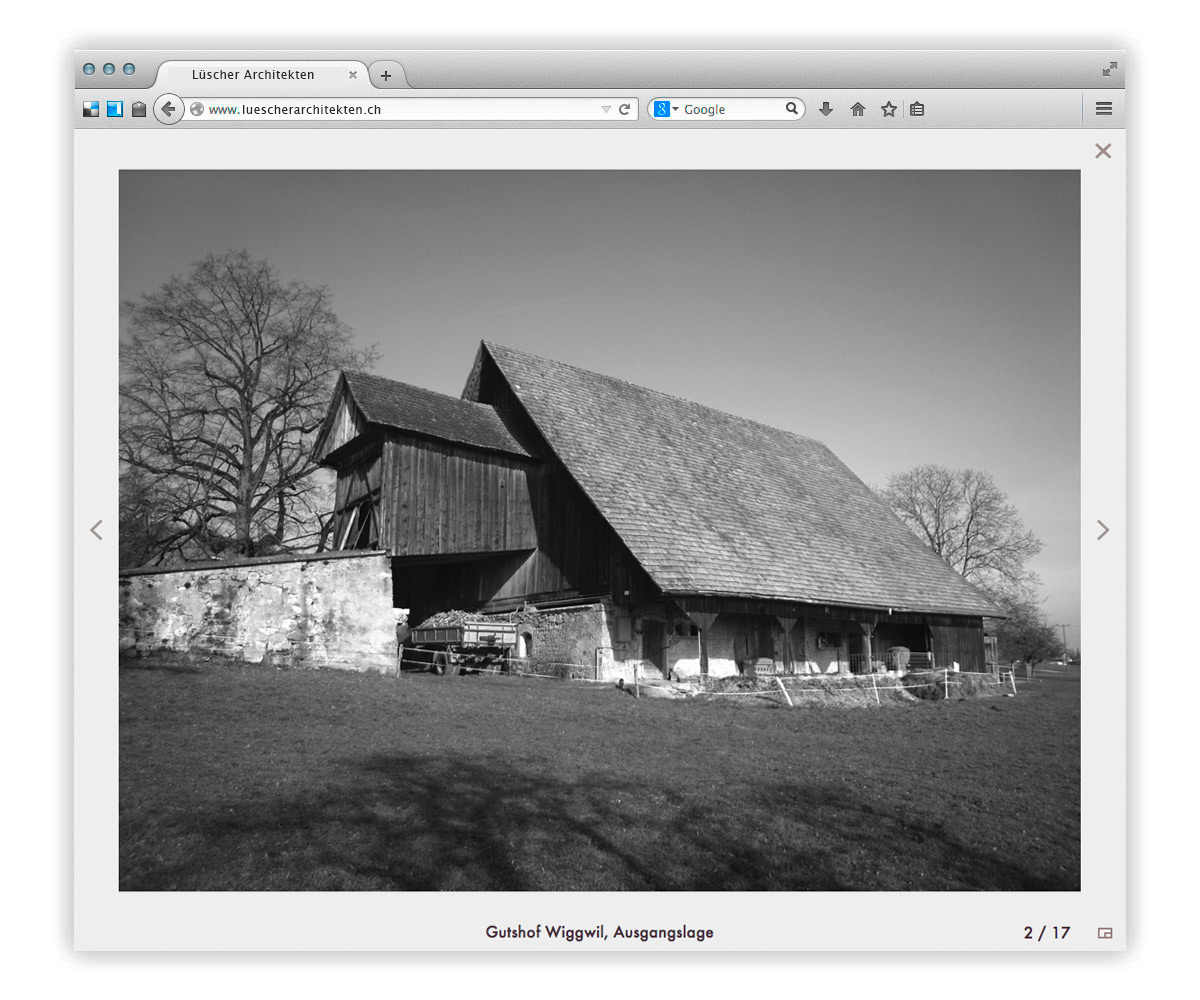
Task: Click the blue square toolbar icon
Action: tap(115, 109)
